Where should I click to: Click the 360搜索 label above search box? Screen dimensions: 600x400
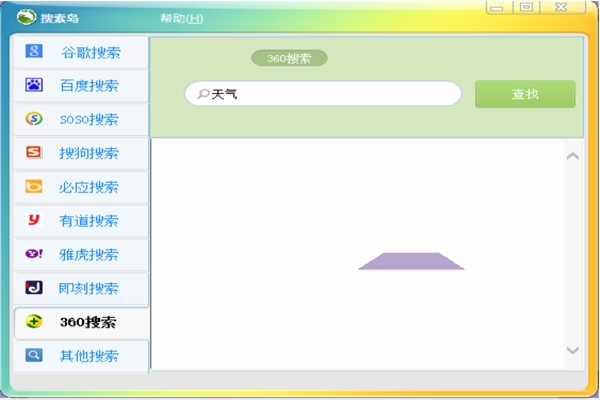(289, 58)
